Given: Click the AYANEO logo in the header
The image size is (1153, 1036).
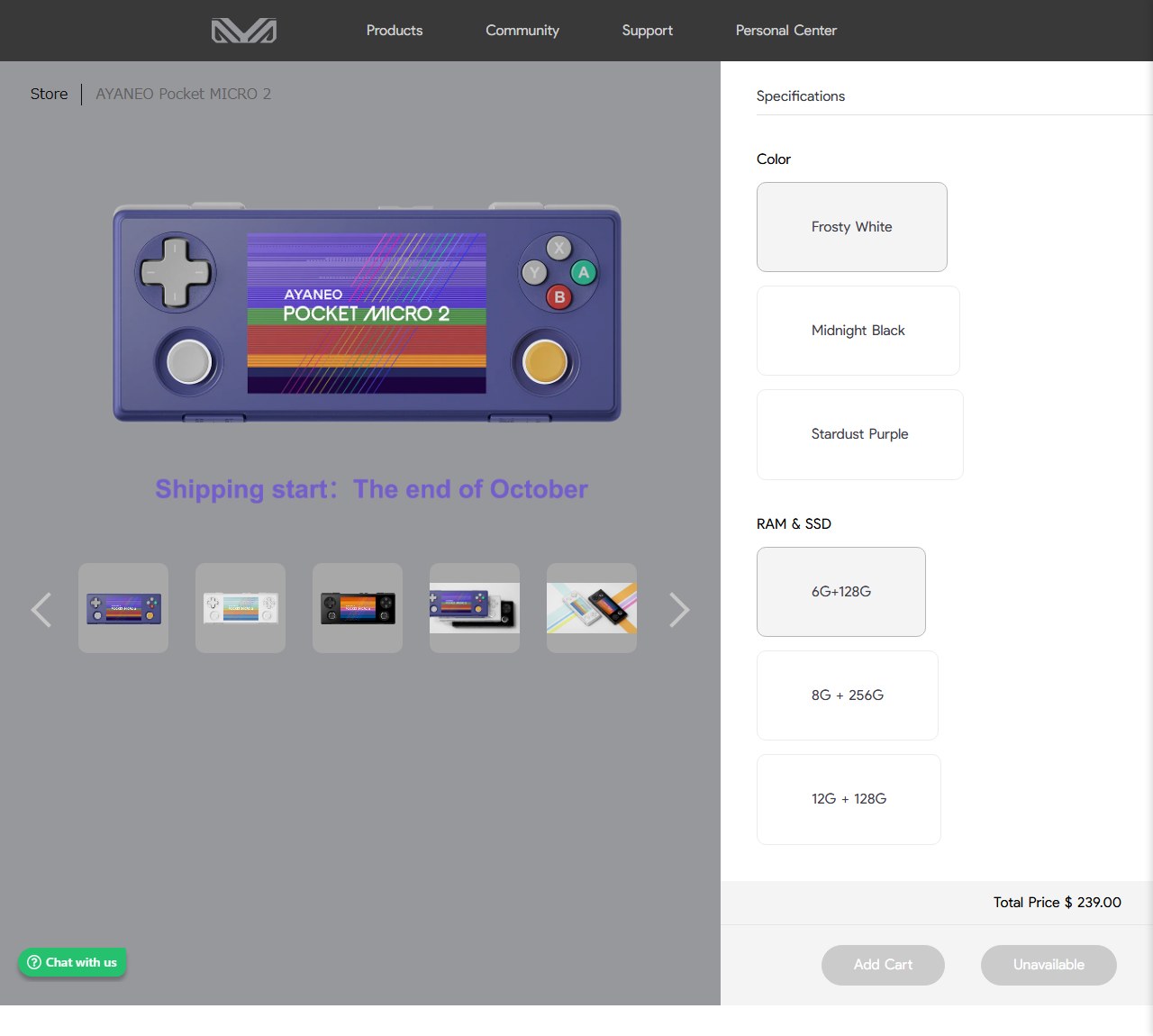Looking at the screenshot, I should tap(244, 31).
